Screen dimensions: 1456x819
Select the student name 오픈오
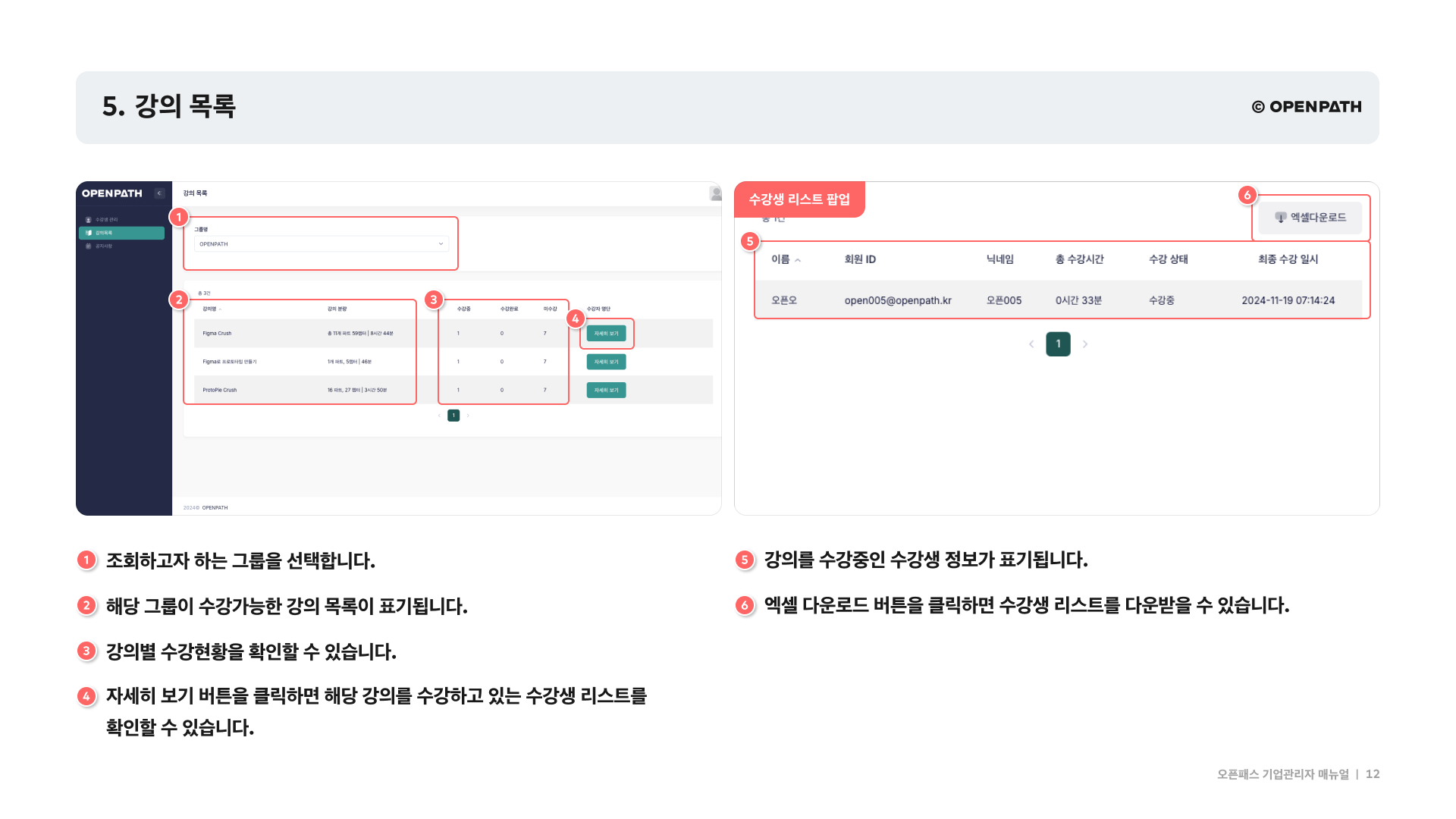(783, 301)
